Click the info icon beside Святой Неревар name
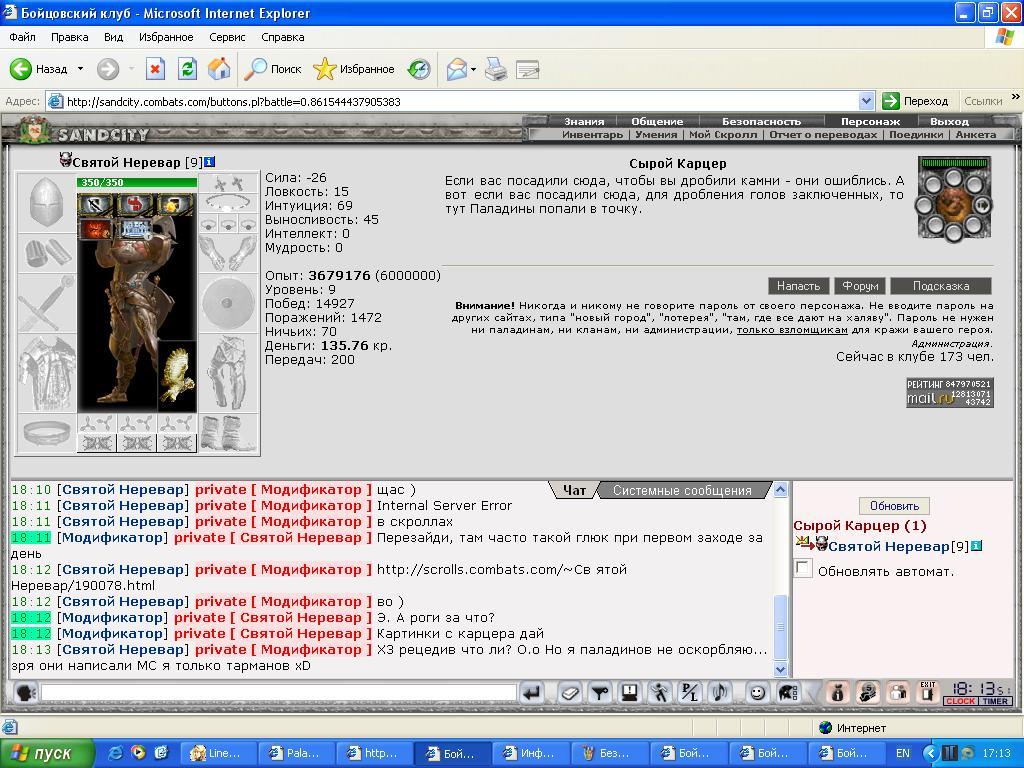This screenshot has height=768, width=1024. pyautogui.click(x=209, y=162)
